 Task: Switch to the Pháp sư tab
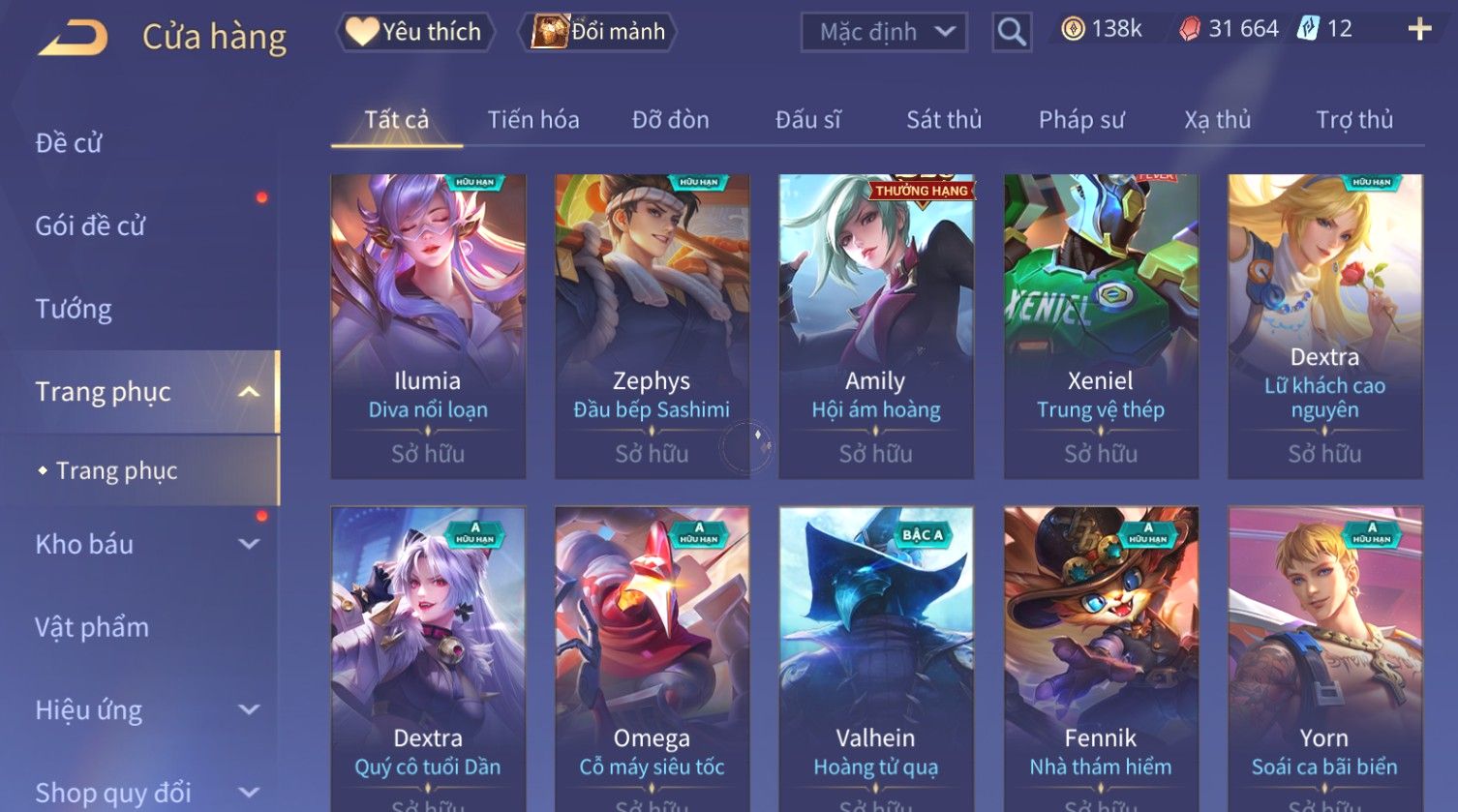coord(1081,120)
